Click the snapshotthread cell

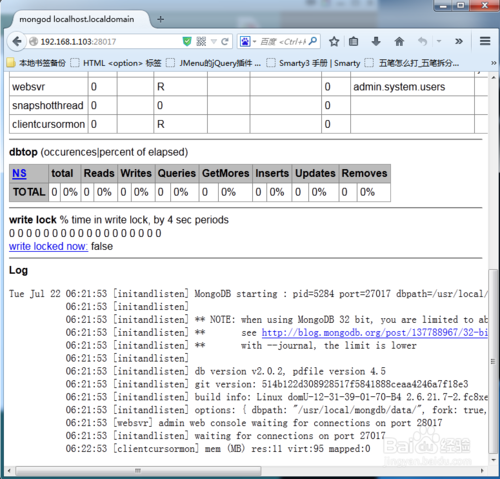pyautogui.click(x=49, y=106)
